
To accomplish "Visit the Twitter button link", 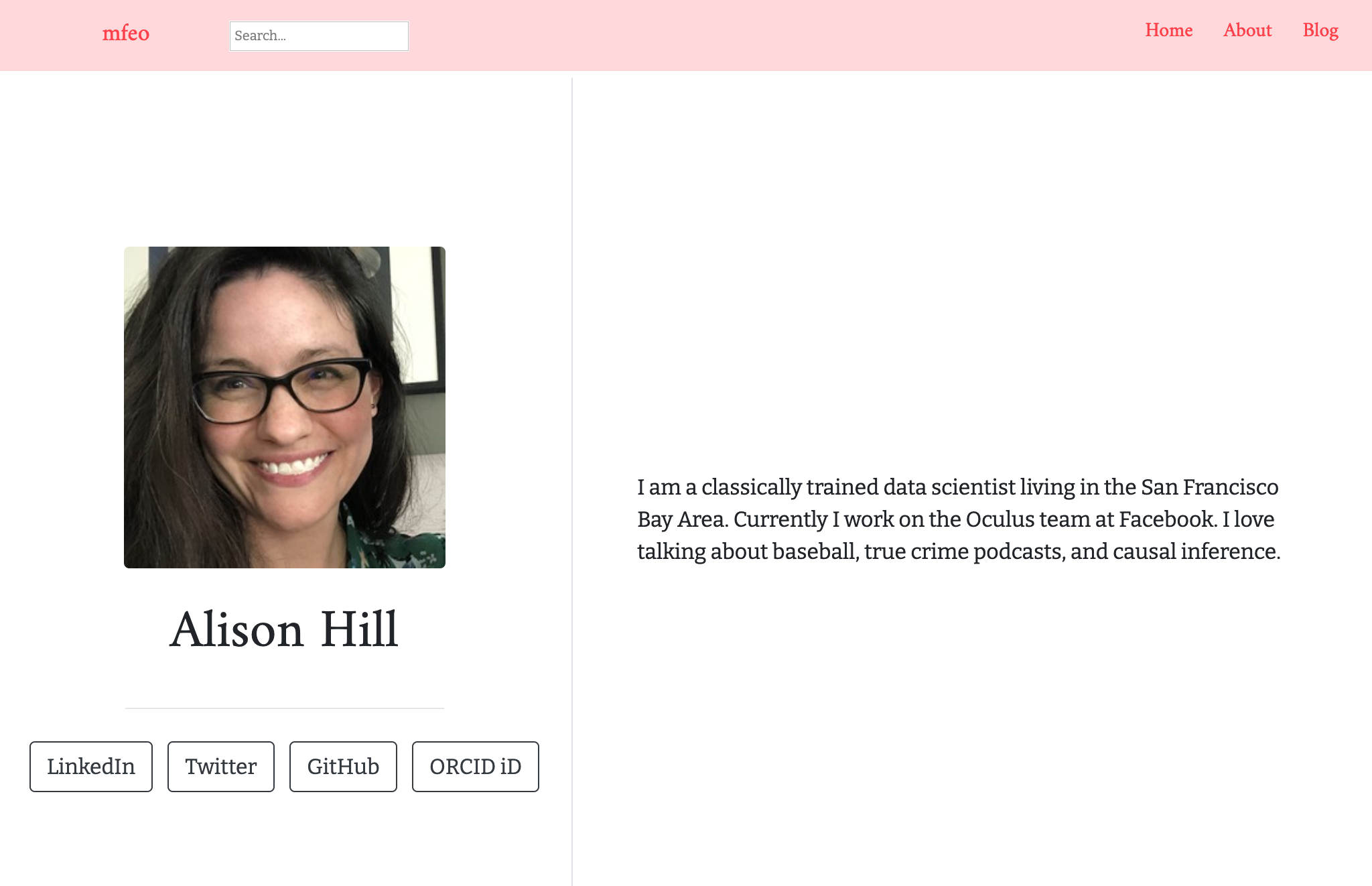I will pos(221,767).
